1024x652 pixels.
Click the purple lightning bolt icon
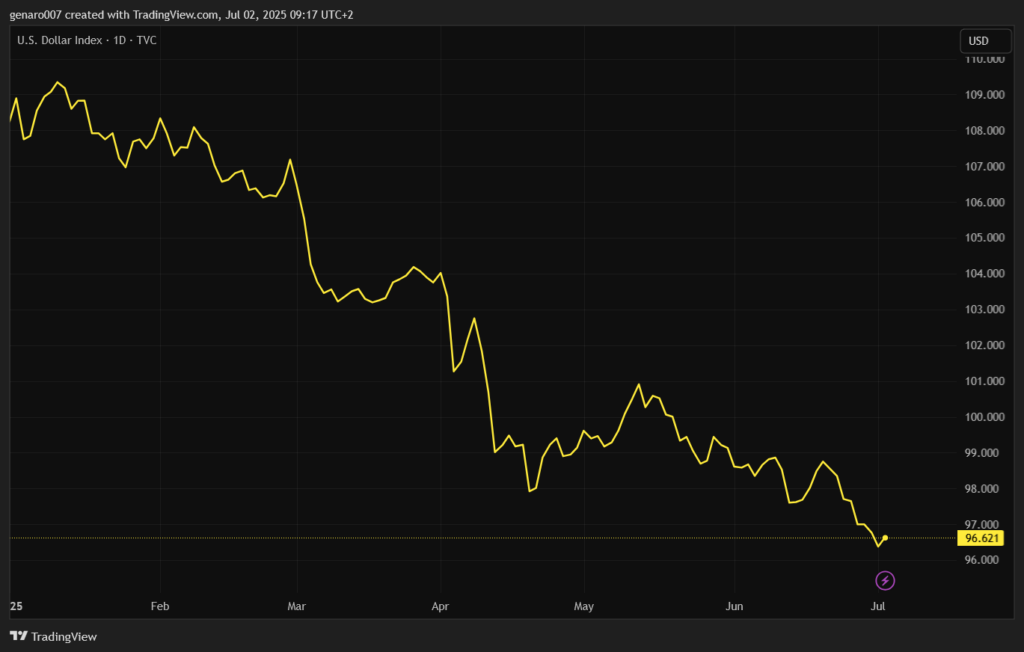tap(885, 580)
